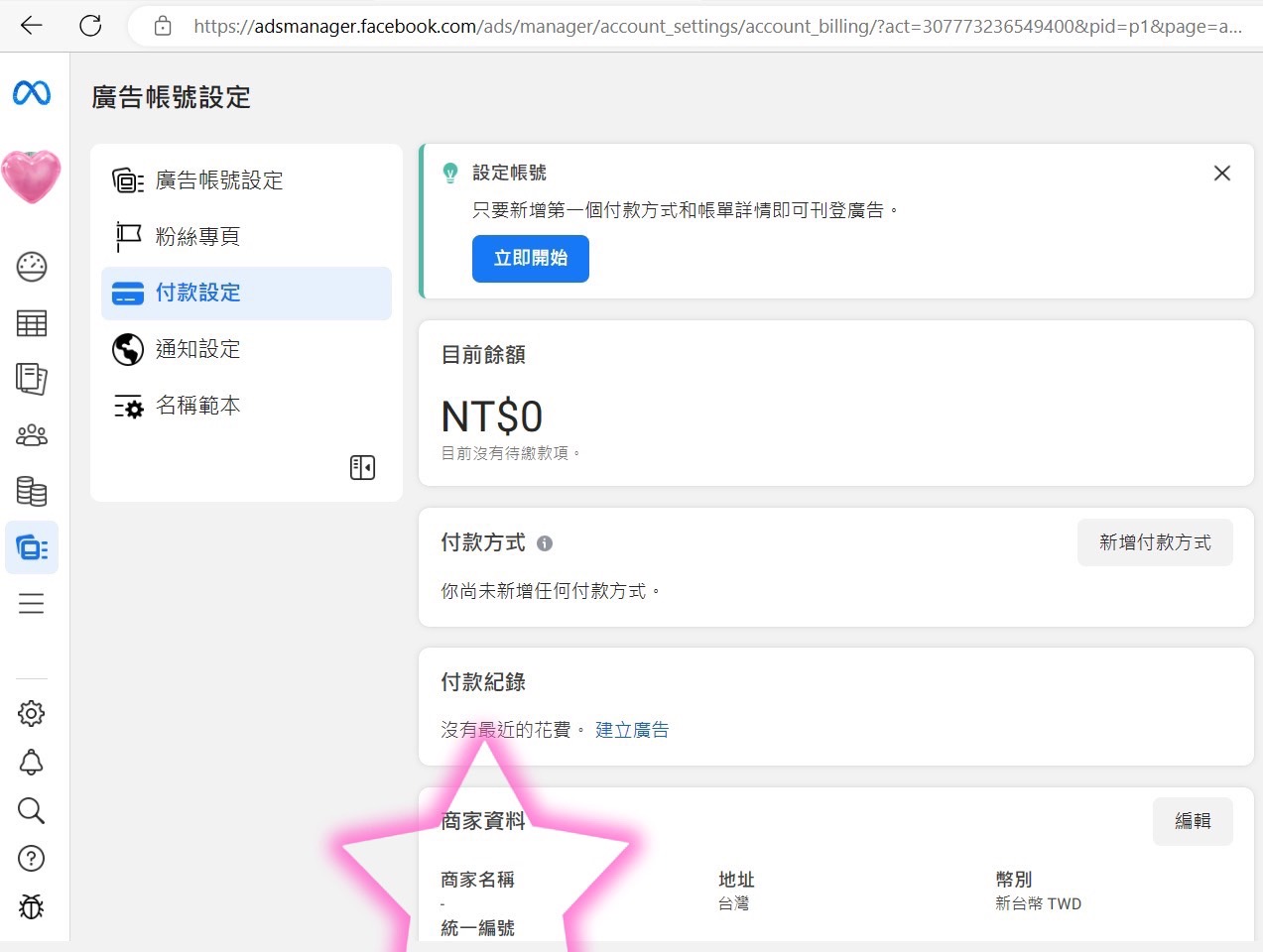Open the notifications bell icon

(x=32, y=762)
